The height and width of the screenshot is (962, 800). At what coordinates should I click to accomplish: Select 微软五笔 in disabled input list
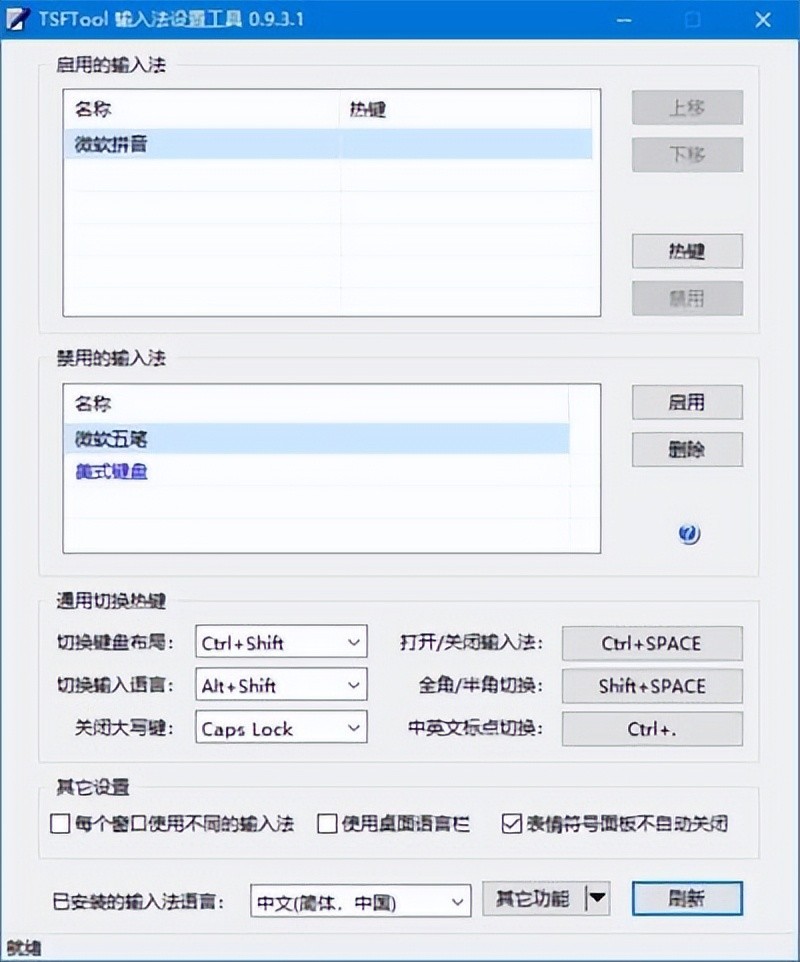pyautogui.click(x=112, y=438)
